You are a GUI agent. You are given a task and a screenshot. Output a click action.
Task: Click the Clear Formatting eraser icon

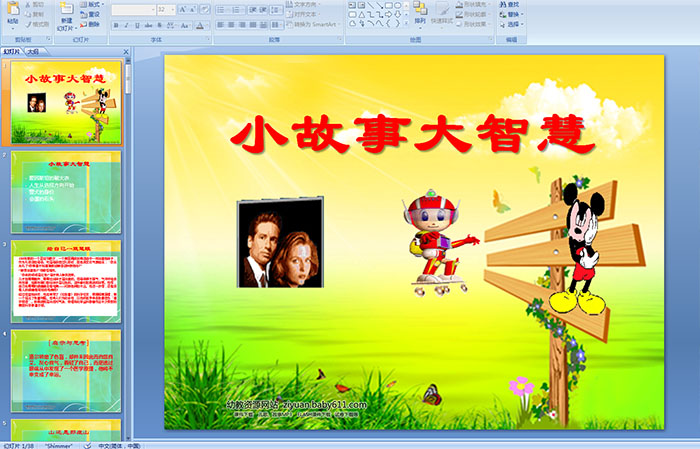point(205,9)
